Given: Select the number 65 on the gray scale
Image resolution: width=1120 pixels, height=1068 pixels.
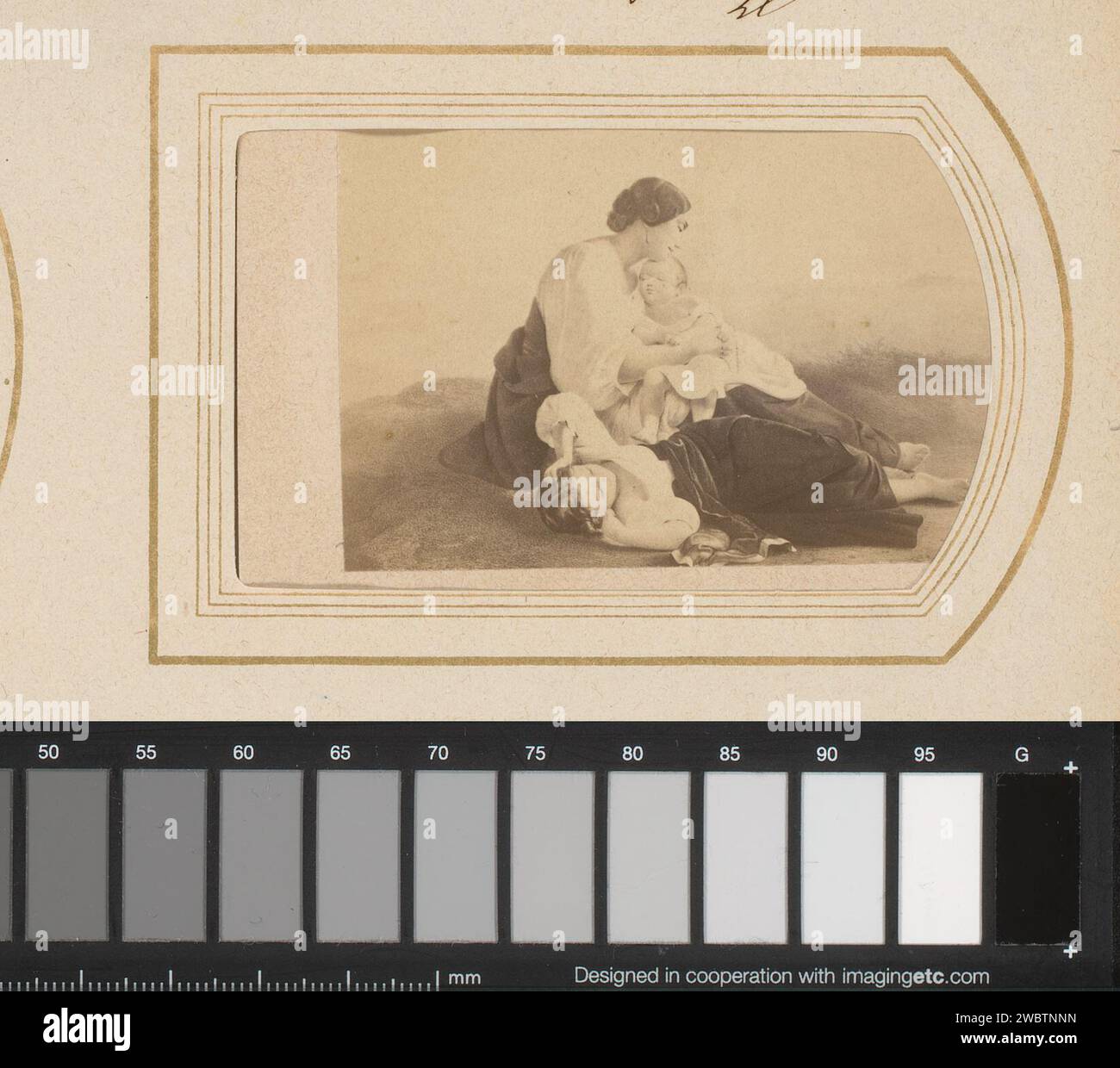Looking at the screenshot, I should coord(340,754).
